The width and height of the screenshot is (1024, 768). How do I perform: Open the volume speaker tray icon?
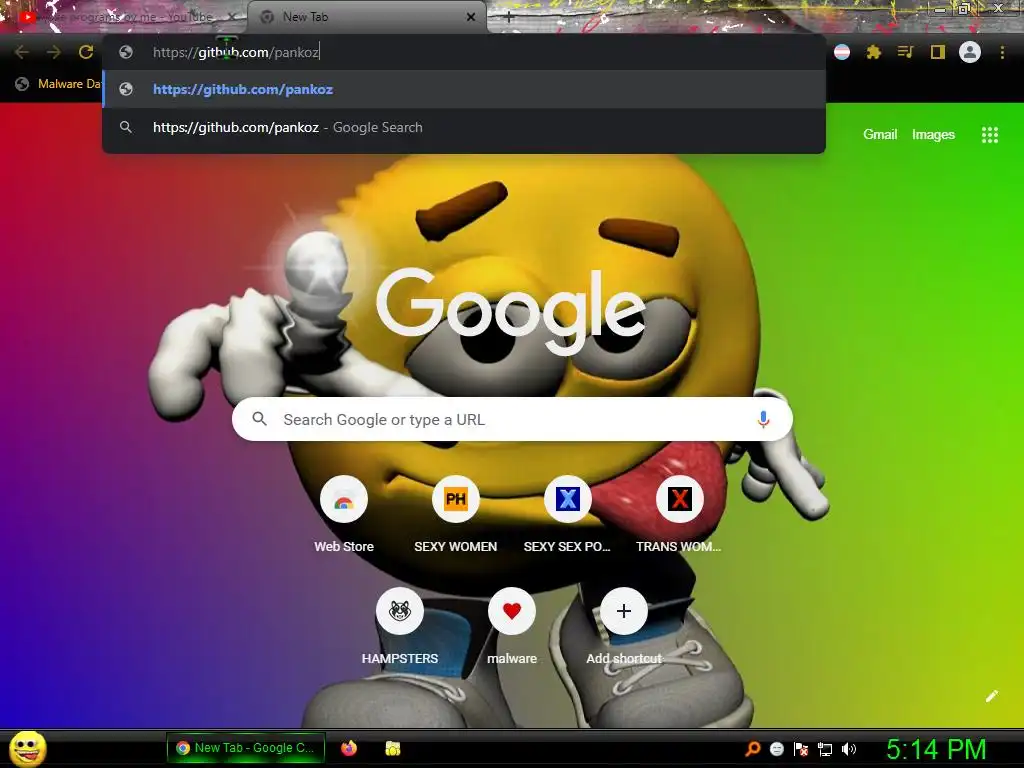tap(848, 749)
